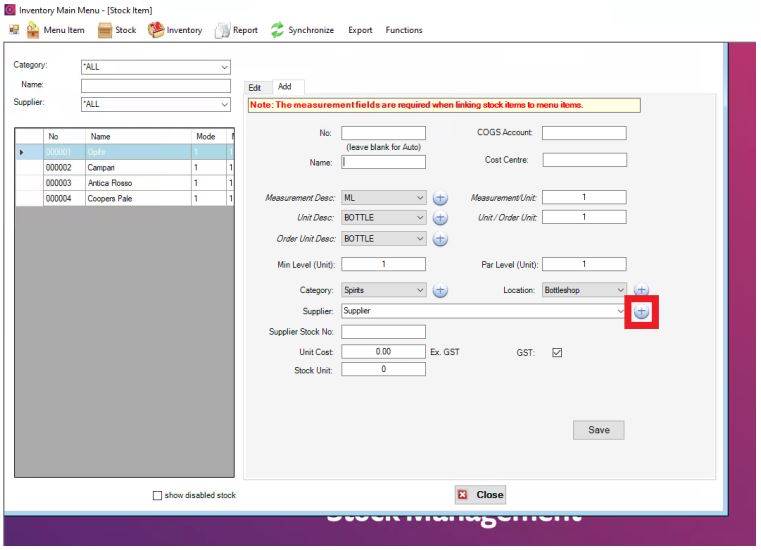761x550 pixels.
Task: Add new Measurement Desc with plus icon
Action: pos(440,197)
